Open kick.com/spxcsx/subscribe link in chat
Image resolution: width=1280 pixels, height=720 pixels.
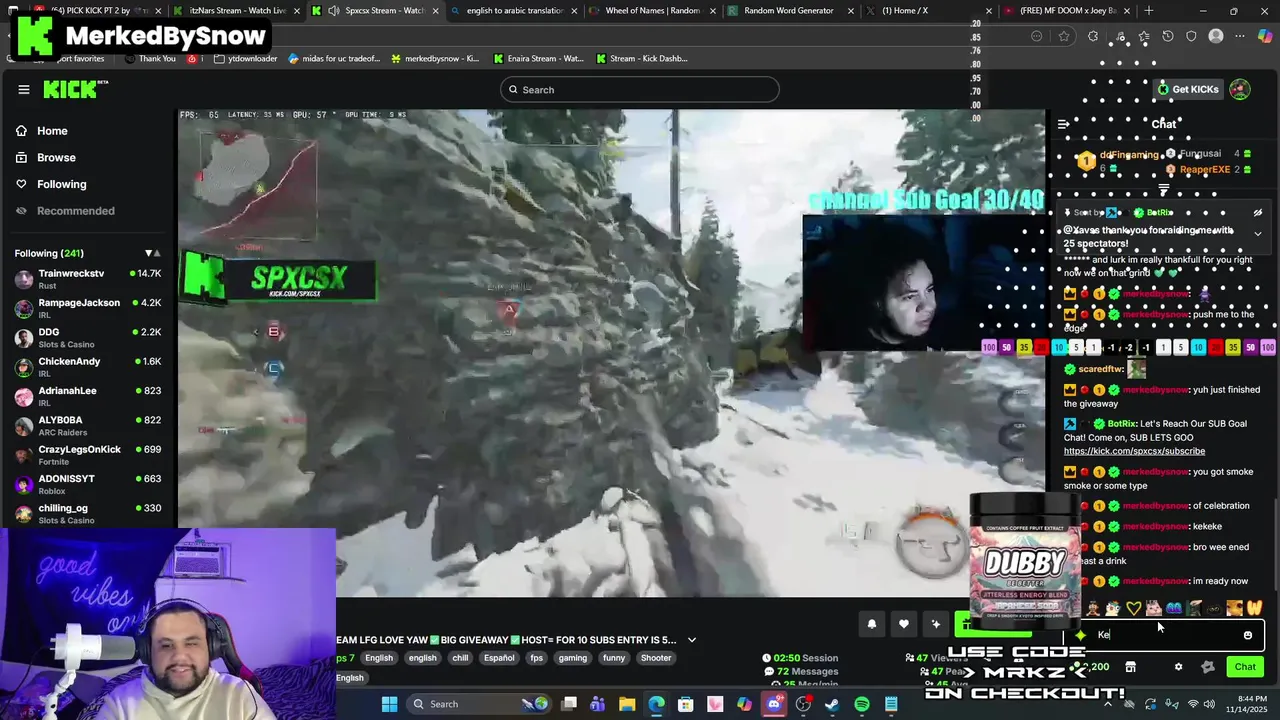[x=1134, y=451]
